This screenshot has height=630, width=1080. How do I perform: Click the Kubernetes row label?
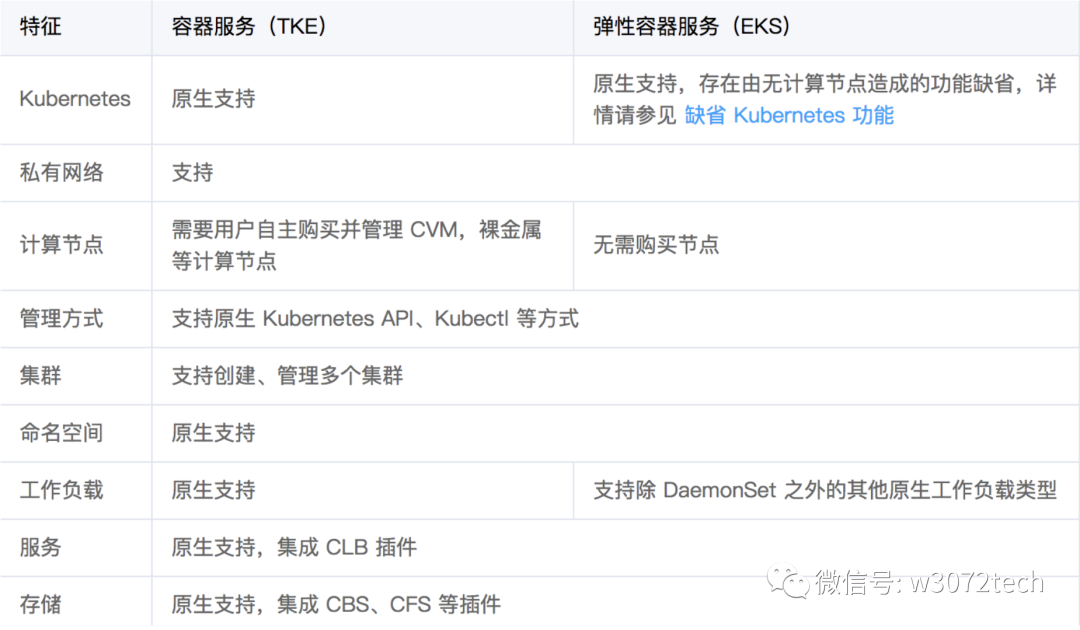[75, 99]
